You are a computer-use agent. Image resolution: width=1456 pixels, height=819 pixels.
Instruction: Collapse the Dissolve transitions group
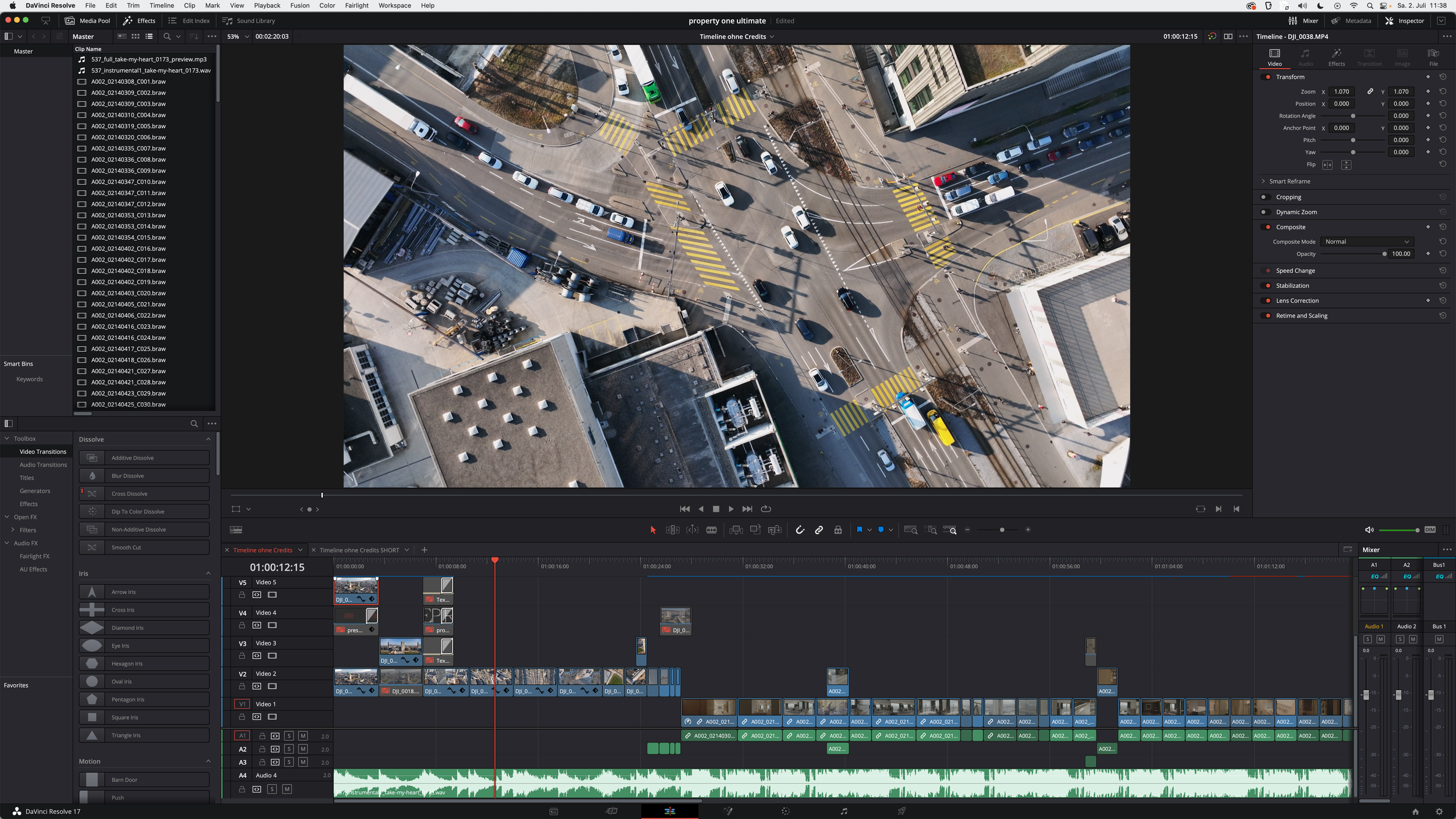[208, 439]
